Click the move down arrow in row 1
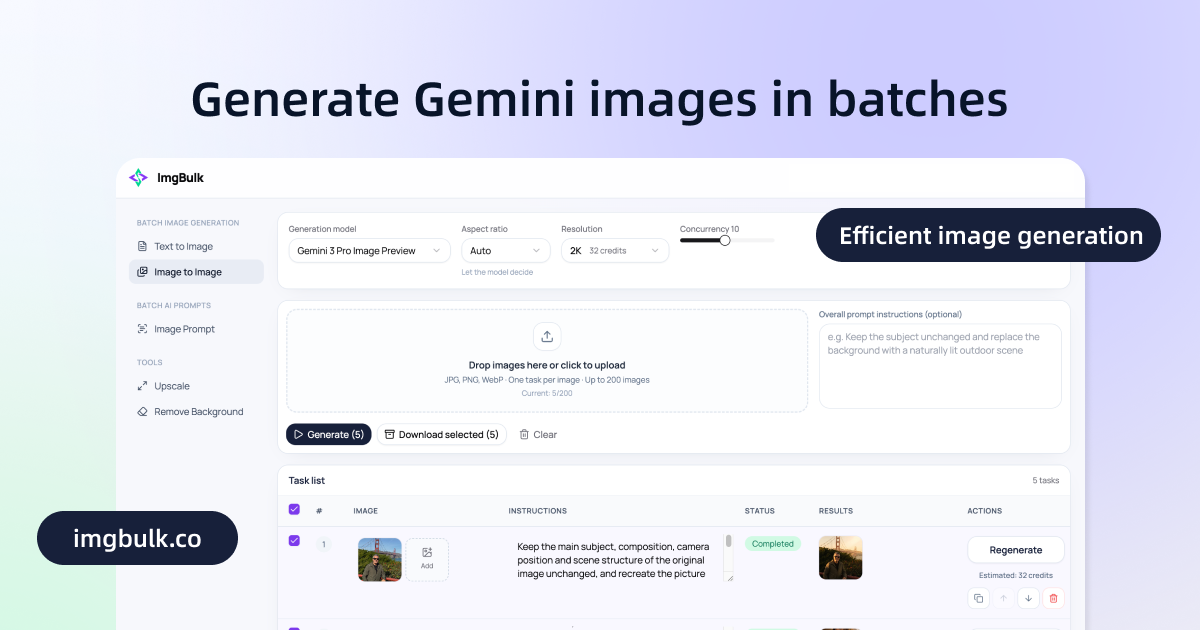This screenshot has height=630, width=1200. tap(1028, 598)
